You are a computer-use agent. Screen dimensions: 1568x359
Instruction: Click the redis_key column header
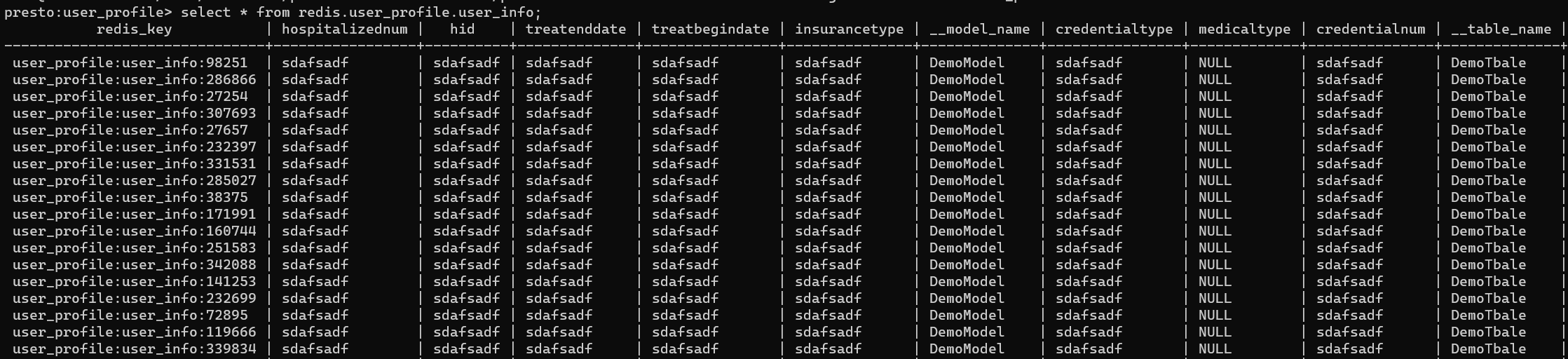(x=134, y=29)
